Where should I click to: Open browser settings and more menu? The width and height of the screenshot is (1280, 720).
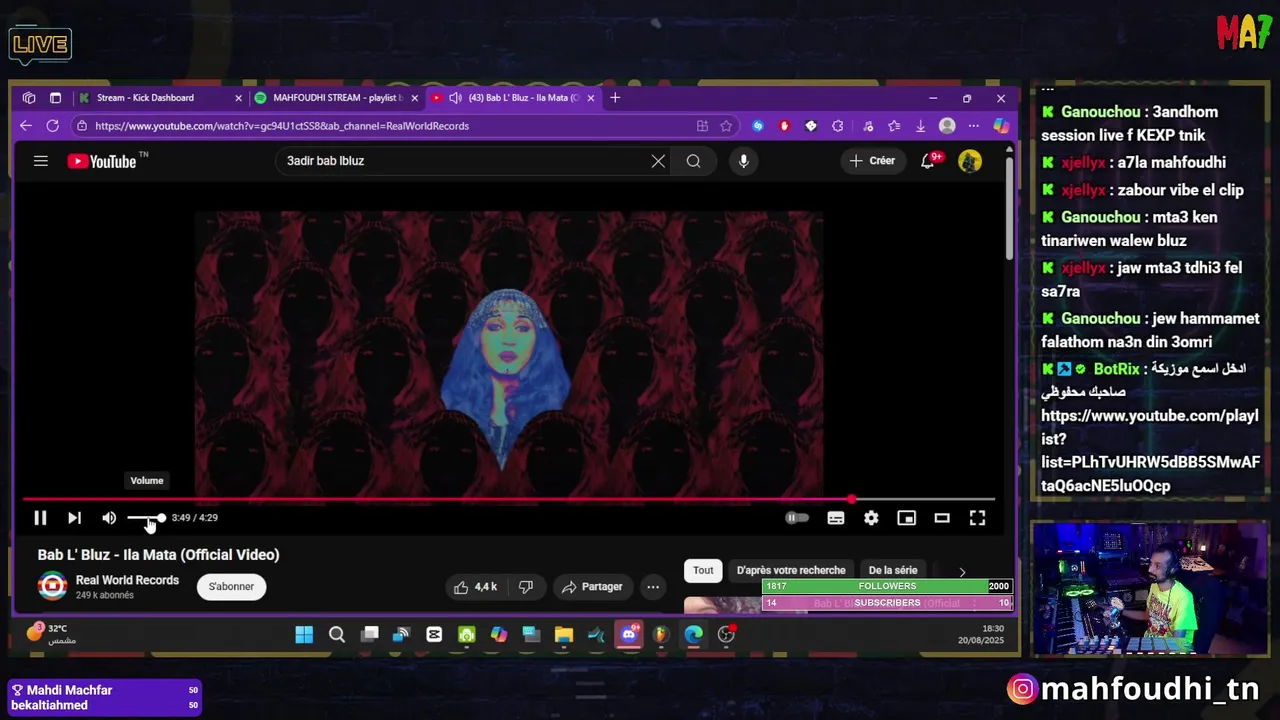click(973, 126)
